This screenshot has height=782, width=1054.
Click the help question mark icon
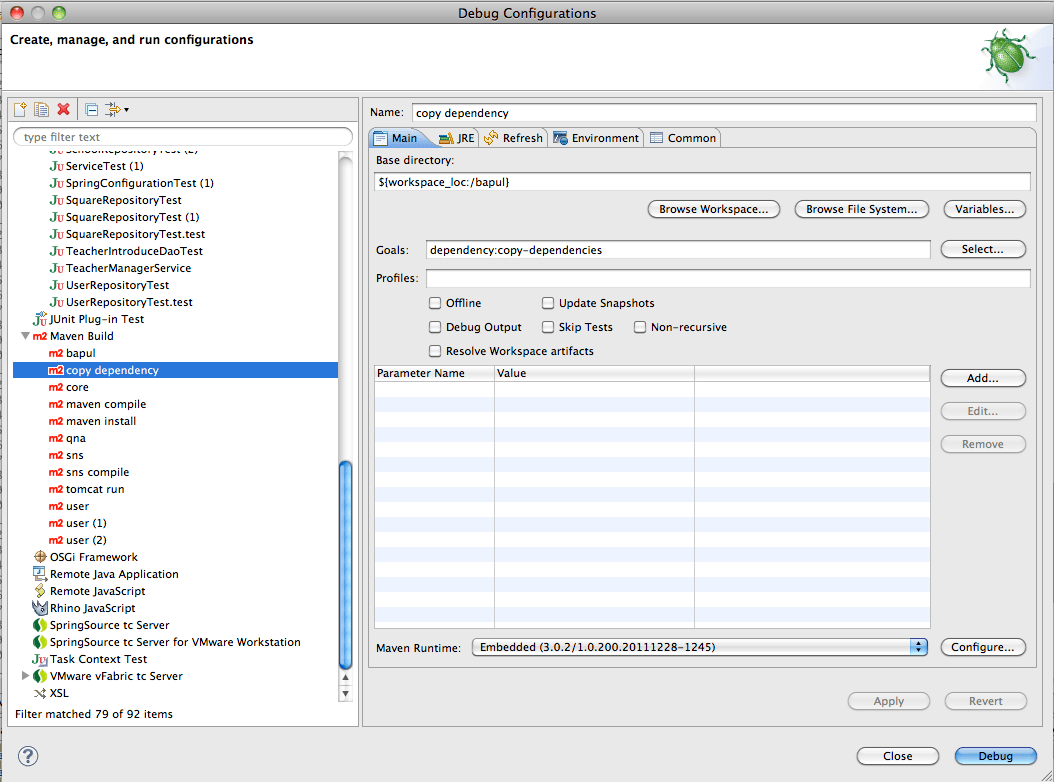click(28, 756)
